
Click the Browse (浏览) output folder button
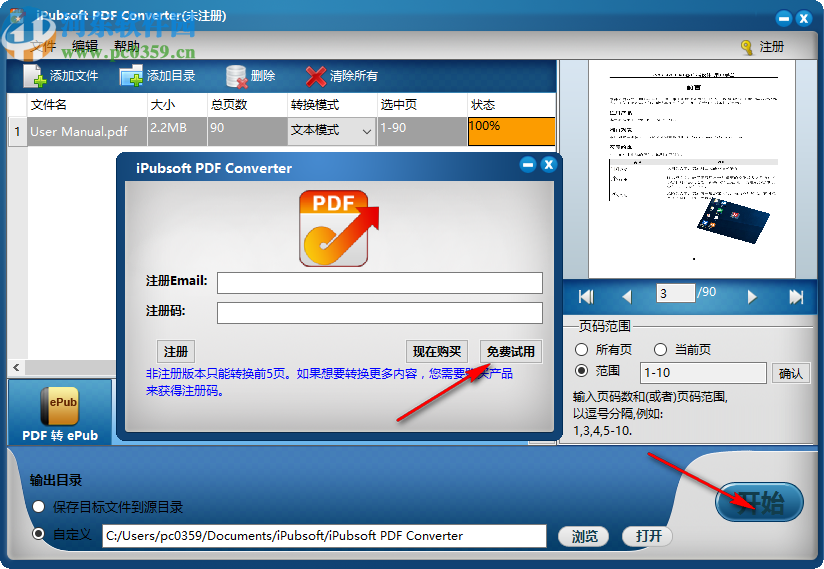point(584,536)
